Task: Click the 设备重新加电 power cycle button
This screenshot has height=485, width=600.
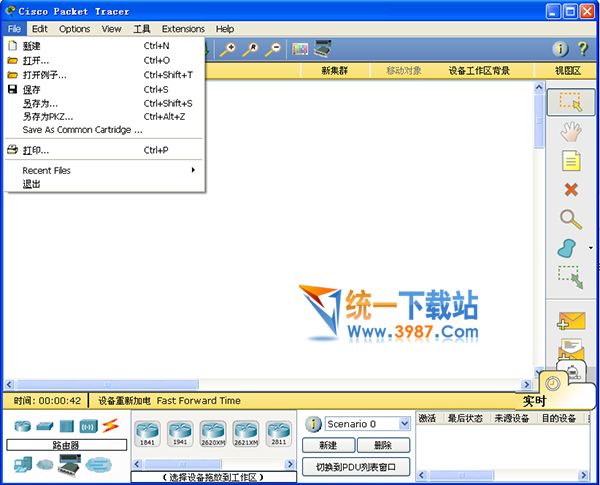Action: (x=124, y=400)
